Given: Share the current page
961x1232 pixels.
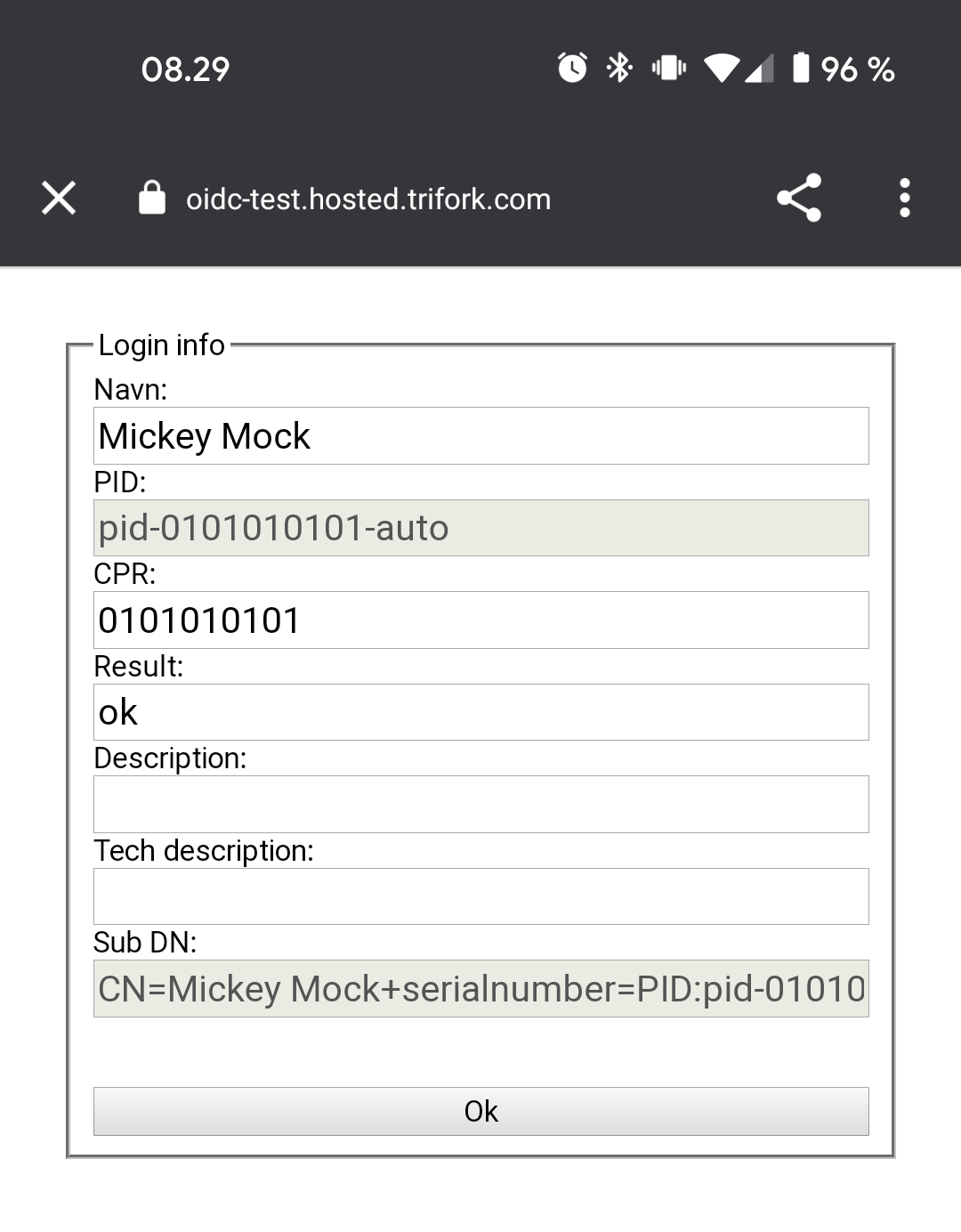Looking at the screenshot, I should point(798,198).
